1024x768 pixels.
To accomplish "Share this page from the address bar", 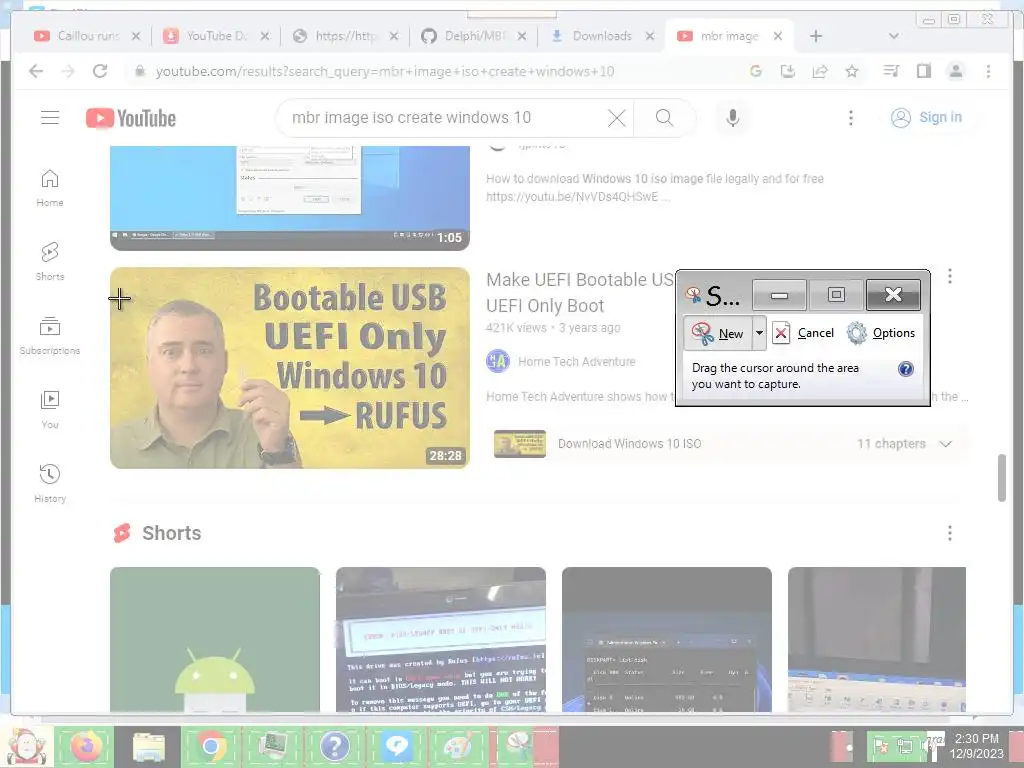I will tap(820, 71).
